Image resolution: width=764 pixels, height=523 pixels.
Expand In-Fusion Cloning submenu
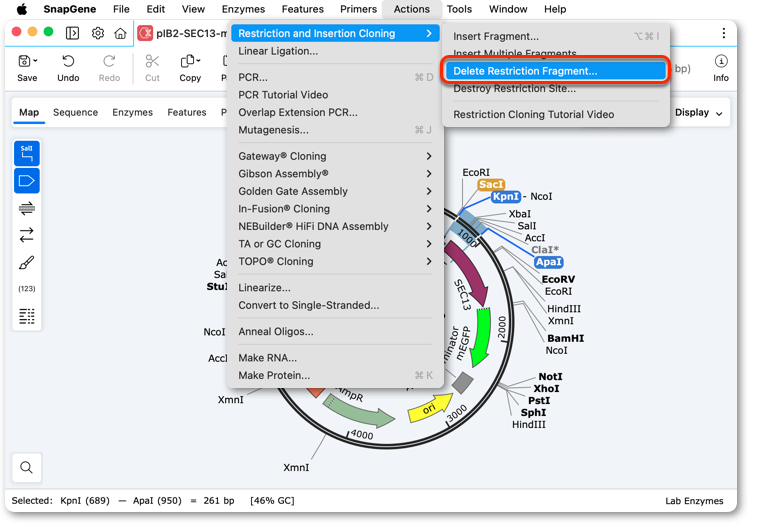coord(335,209)
